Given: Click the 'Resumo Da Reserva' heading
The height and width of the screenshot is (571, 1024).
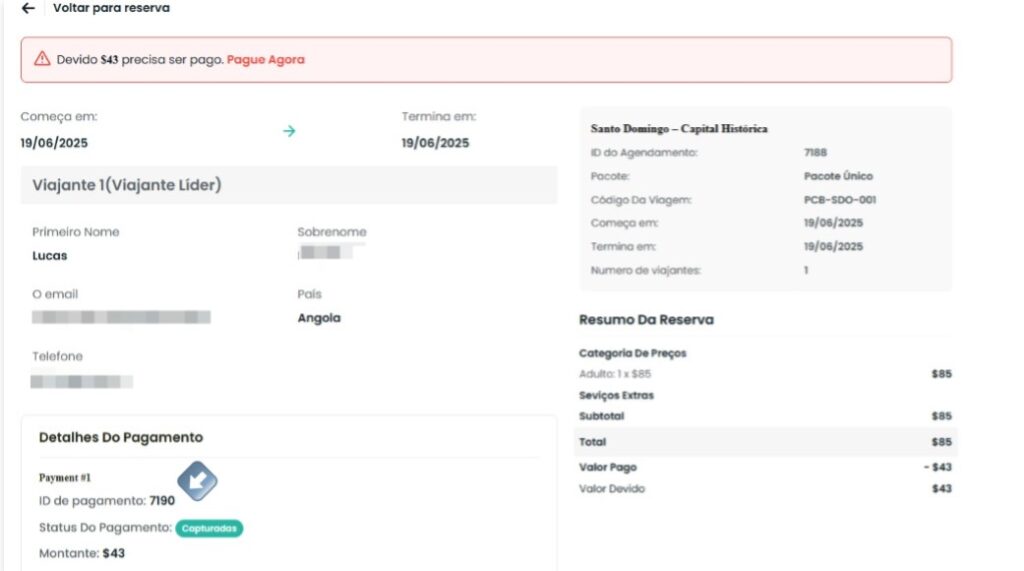Looking at the screenshot, I should pyautogui.click(x=646, y=320).
